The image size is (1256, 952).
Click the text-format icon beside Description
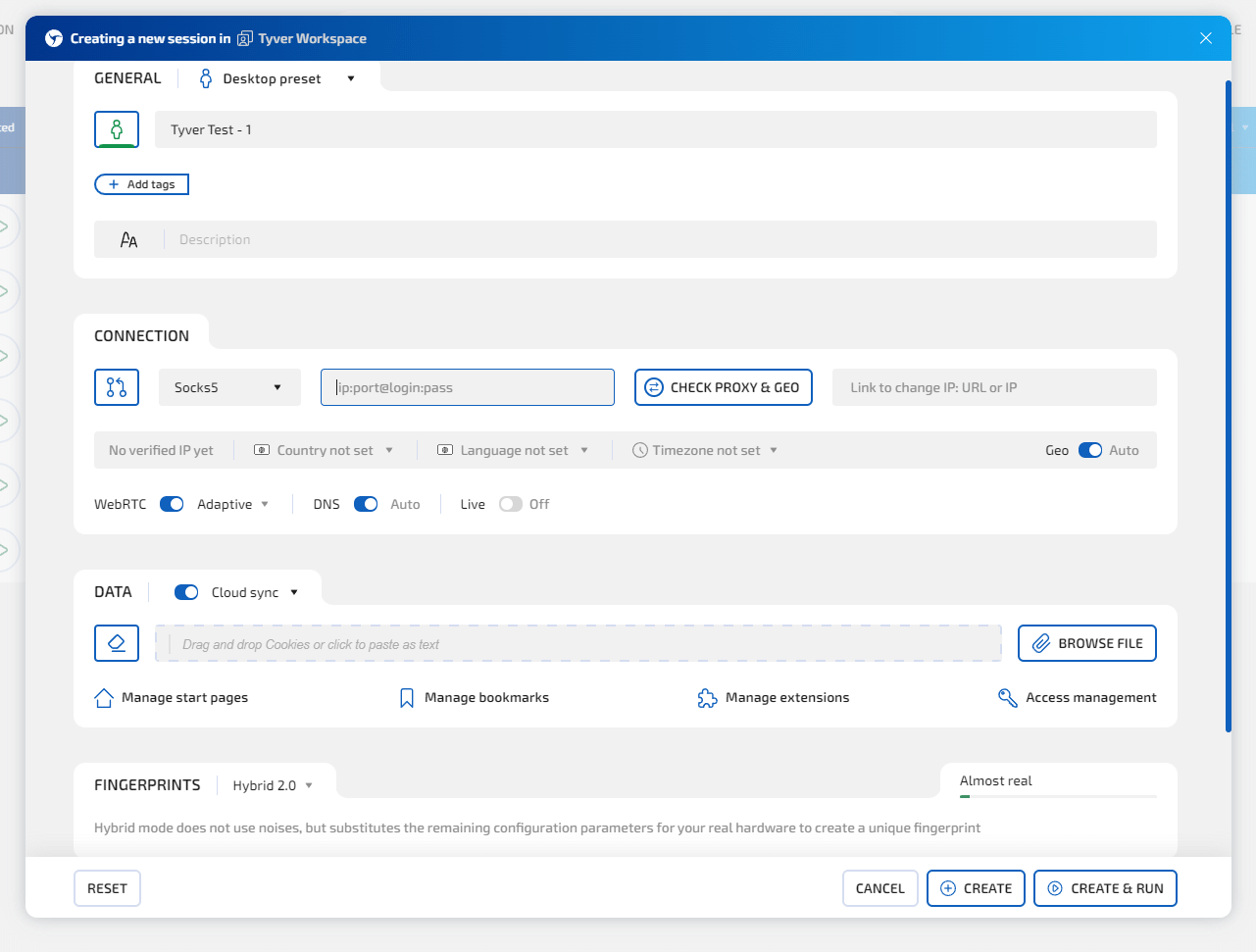coord(128,239)
